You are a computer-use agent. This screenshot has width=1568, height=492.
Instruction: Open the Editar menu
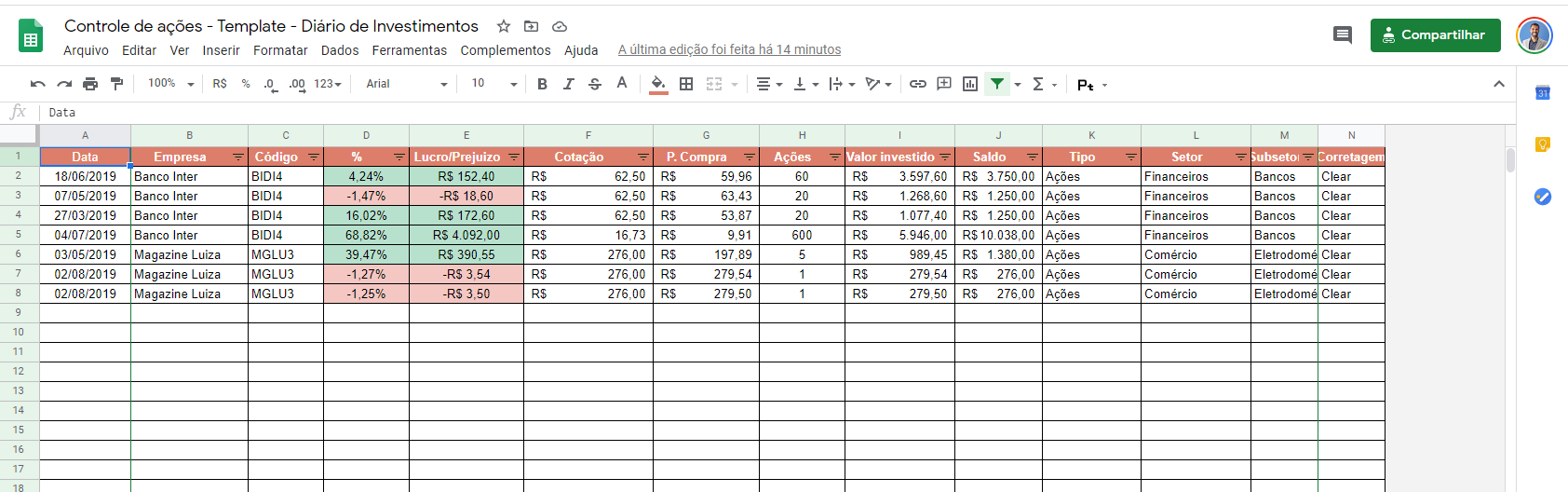(139, 50)
